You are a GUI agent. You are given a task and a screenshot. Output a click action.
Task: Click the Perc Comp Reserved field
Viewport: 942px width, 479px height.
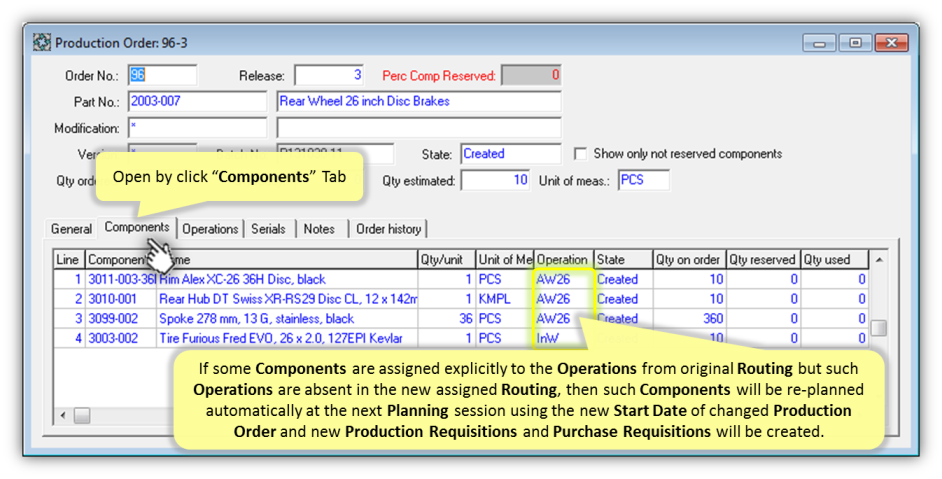(x=531, y=75)
